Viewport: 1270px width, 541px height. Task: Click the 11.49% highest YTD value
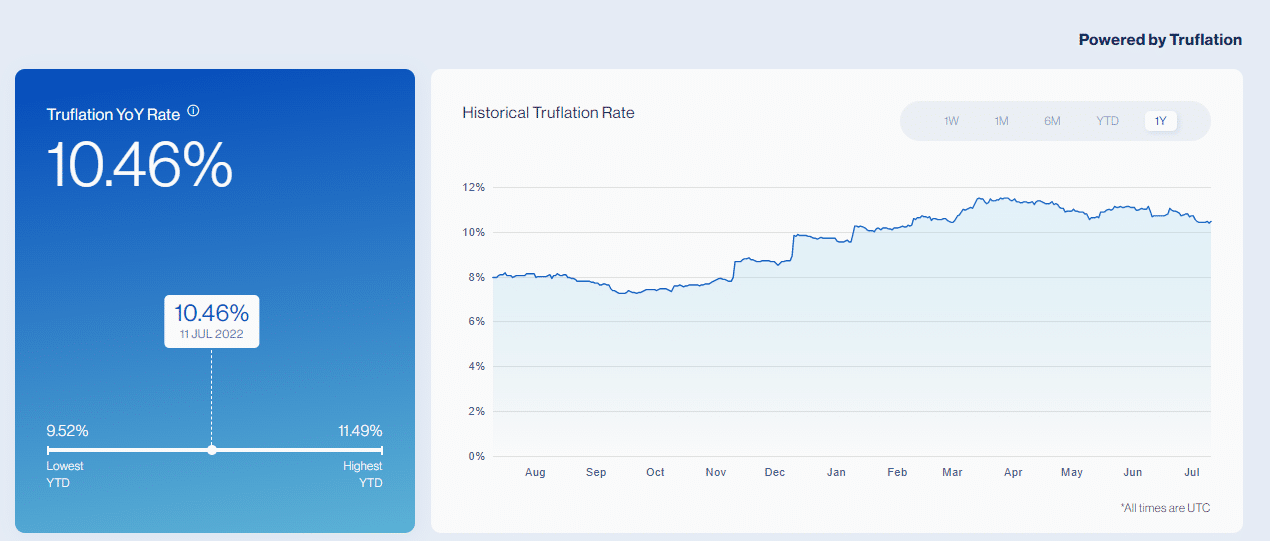[360, 431]
